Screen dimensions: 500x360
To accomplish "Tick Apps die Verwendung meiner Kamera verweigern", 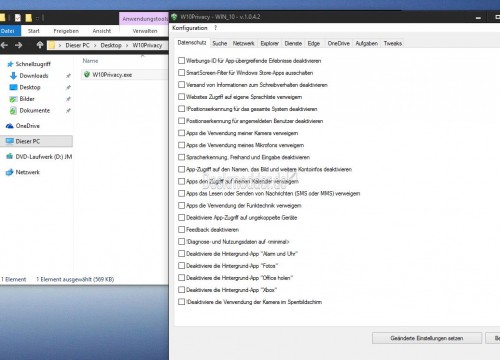I will pyautogui.click(x=181, y=133).
